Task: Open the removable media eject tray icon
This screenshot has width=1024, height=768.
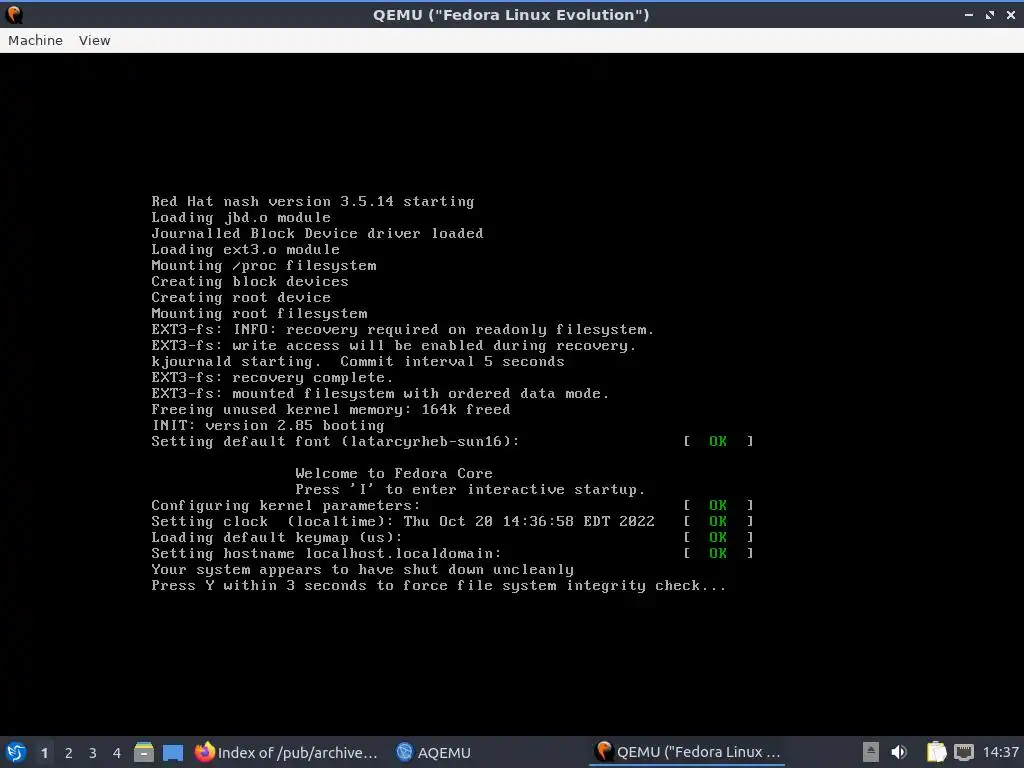Action: pyautogui.click(x=871, y=752)
